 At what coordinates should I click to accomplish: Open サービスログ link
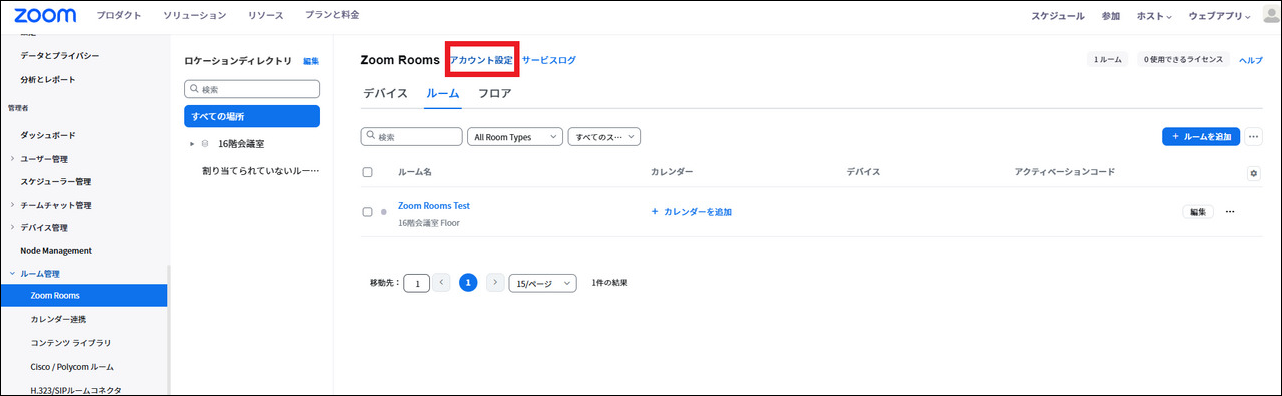[x=549, y=61]
